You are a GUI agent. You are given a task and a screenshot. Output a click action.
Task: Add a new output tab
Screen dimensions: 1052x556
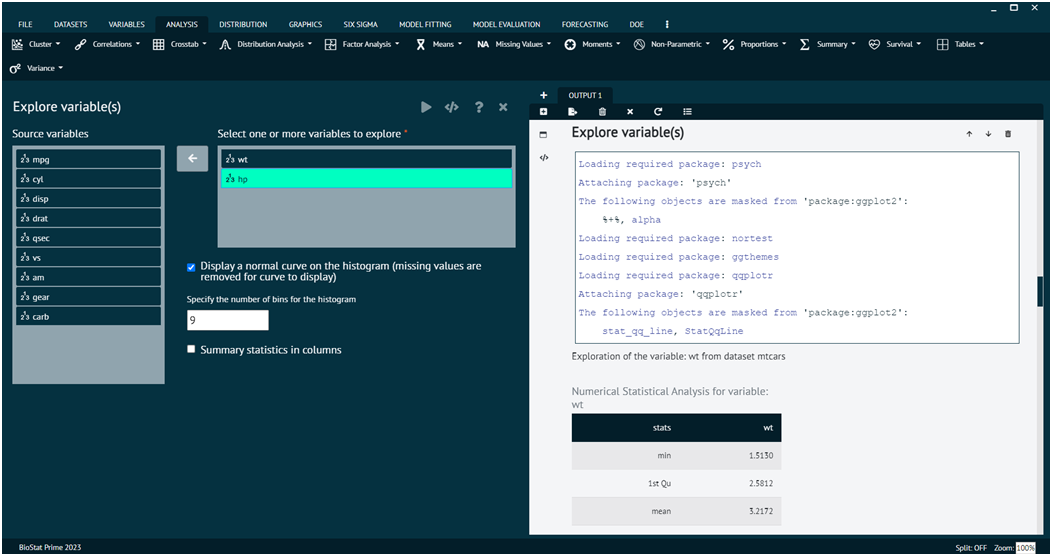coord(543,95)
